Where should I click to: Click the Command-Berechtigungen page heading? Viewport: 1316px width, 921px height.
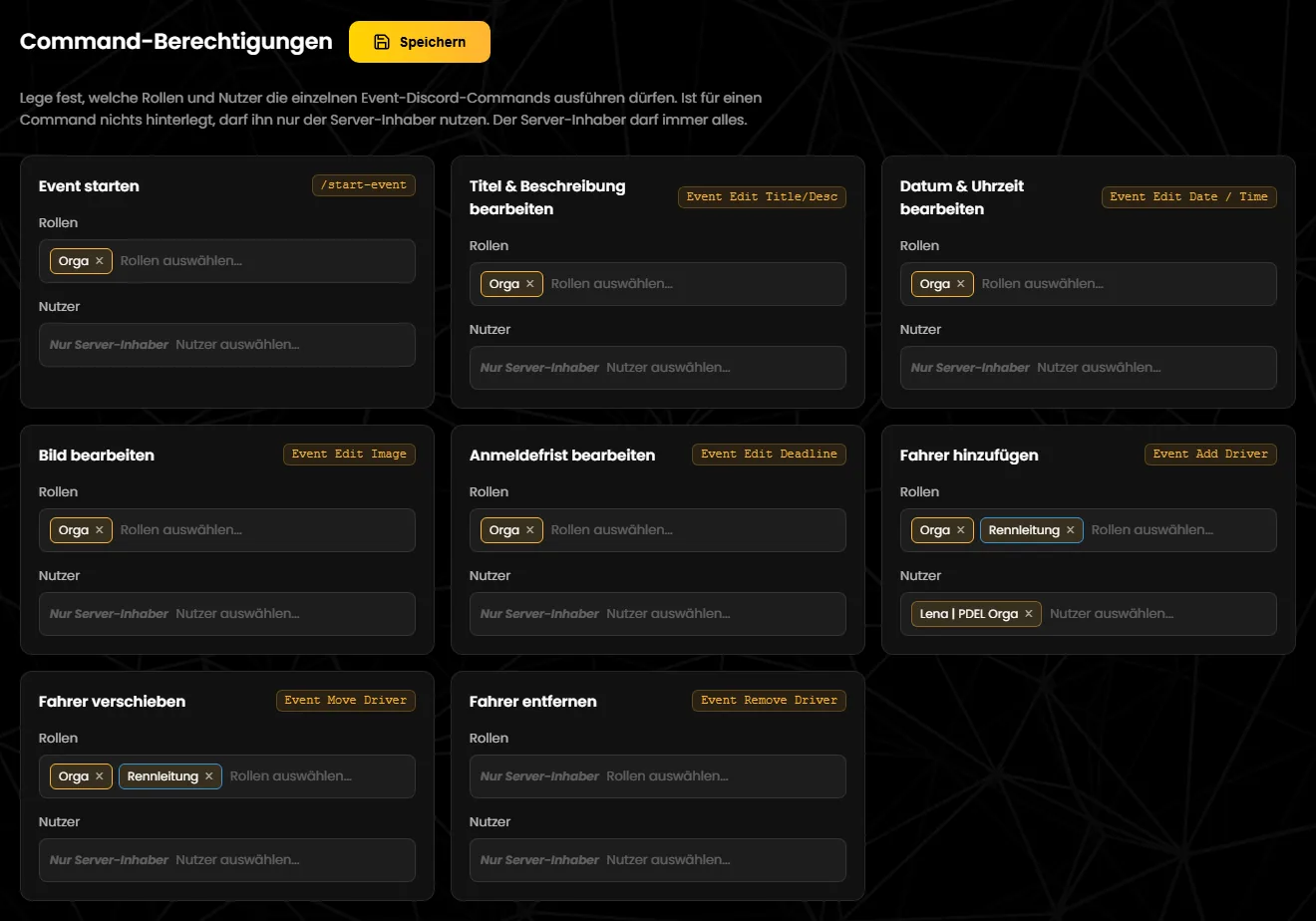[176, 42]
